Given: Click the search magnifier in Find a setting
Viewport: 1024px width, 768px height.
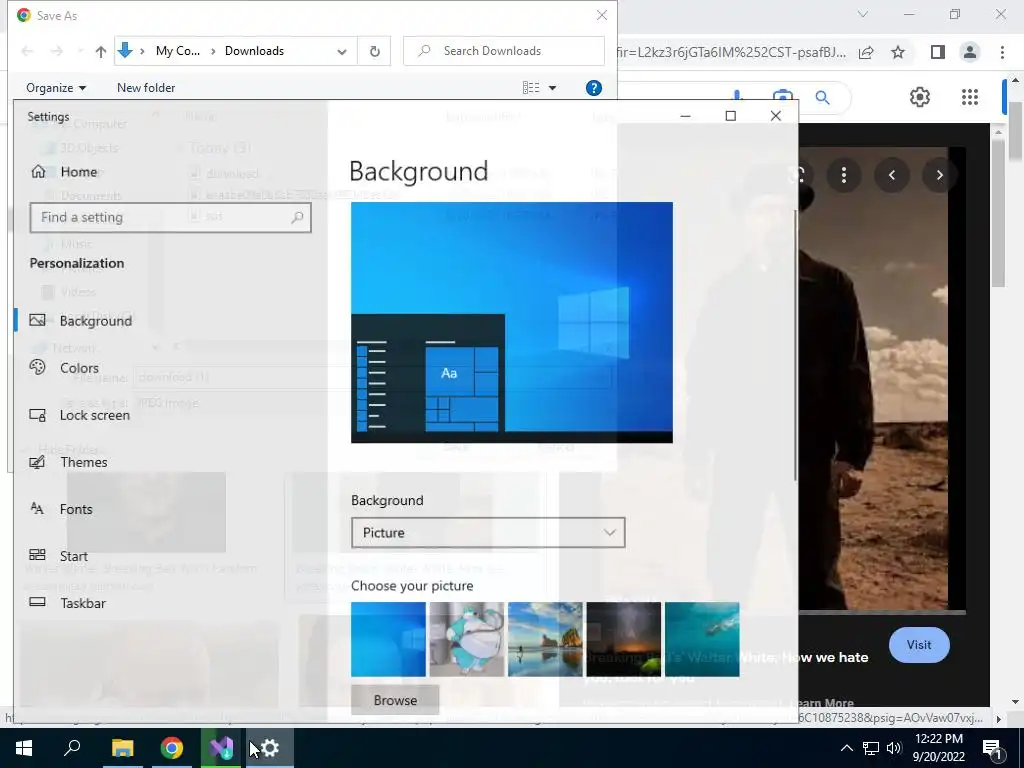Looking at the screenshot, I should click(297, 217).
